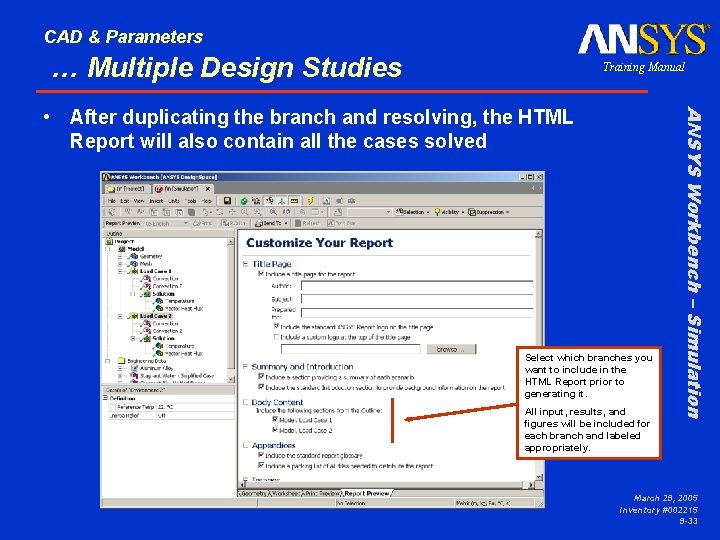
Task: Uncheck Model, Load Case 1 checkbox
Action: pyautogui.click(x=275, y=419)
